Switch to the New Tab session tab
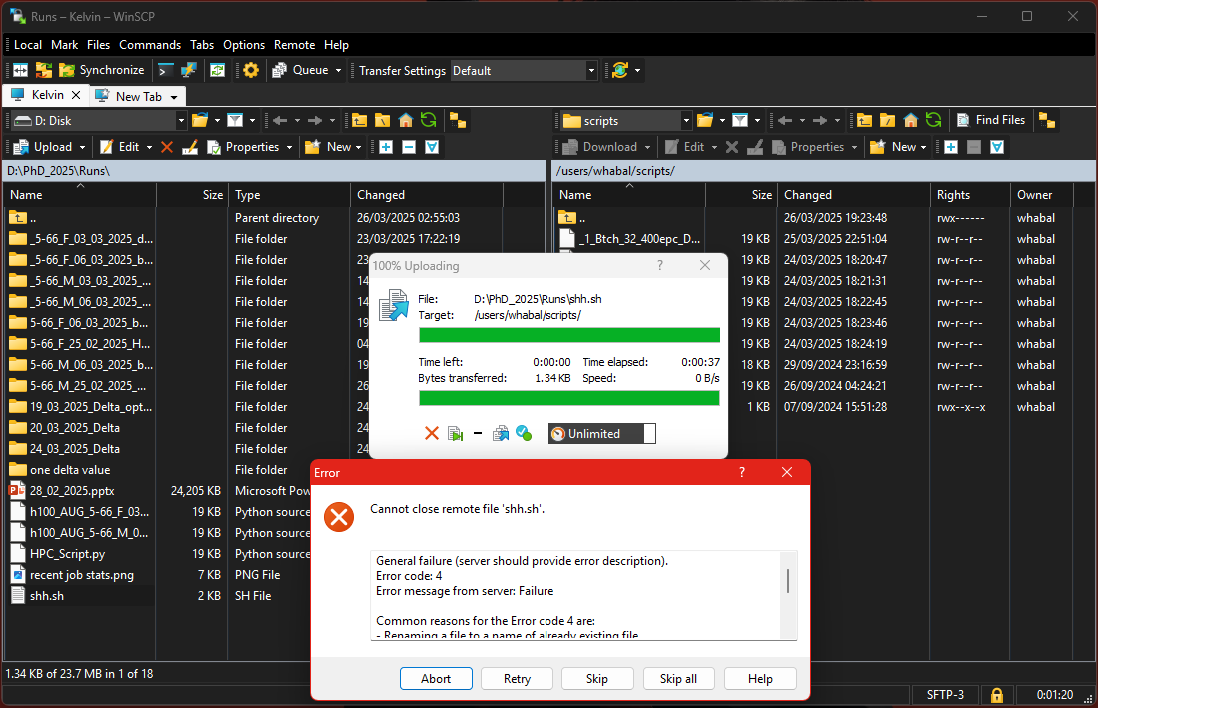 coord(138,96)
